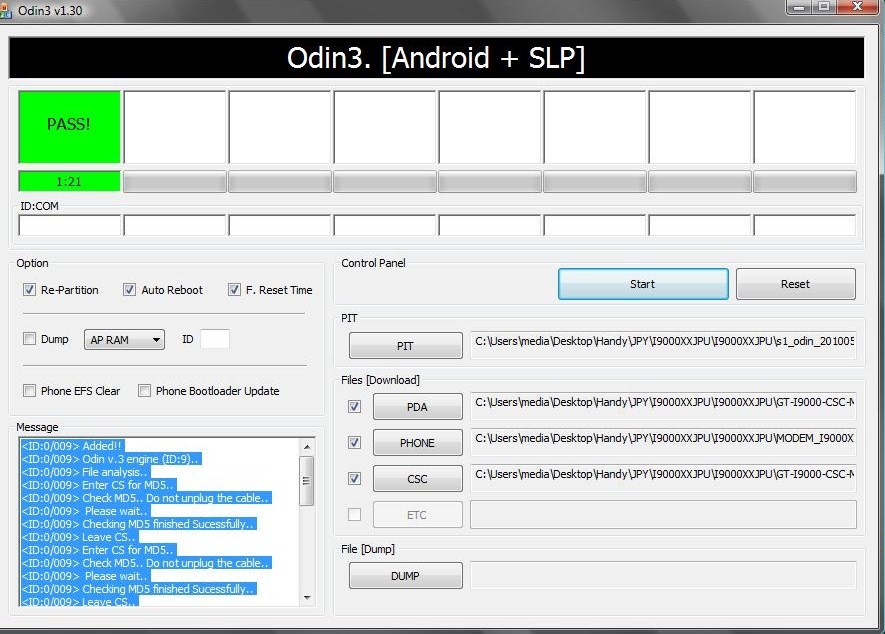Click the Odin3 application icon in title bar
Viewport: 885px width, 634px height.
click(5, 10)
